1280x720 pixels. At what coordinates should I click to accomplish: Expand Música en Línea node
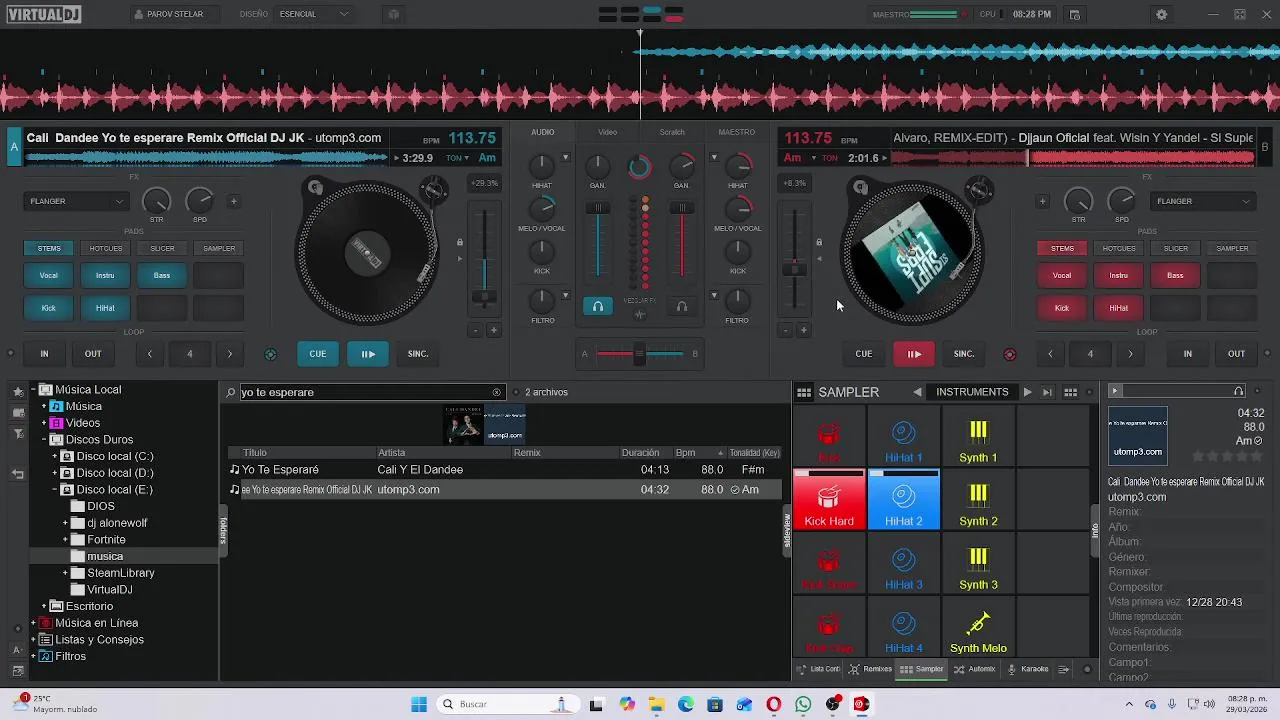[x=33, y=623]
